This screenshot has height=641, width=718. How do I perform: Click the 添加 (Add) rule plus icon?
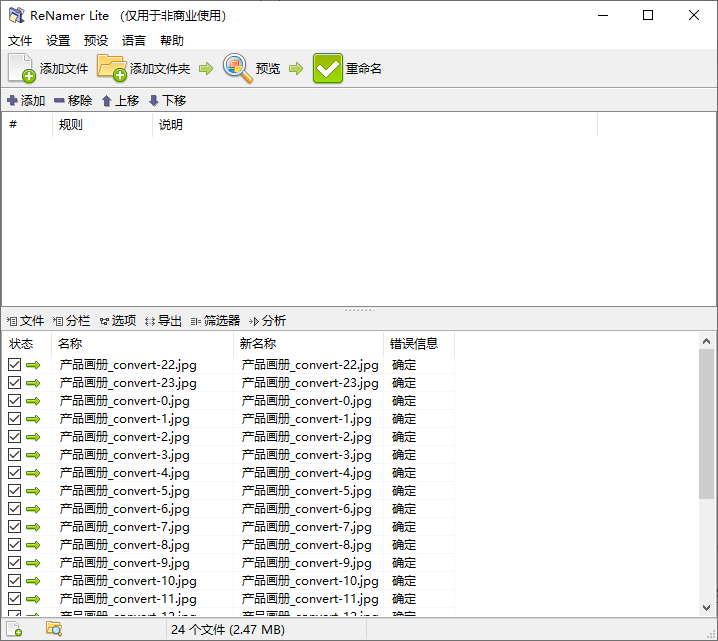click(x=12, y=101)
